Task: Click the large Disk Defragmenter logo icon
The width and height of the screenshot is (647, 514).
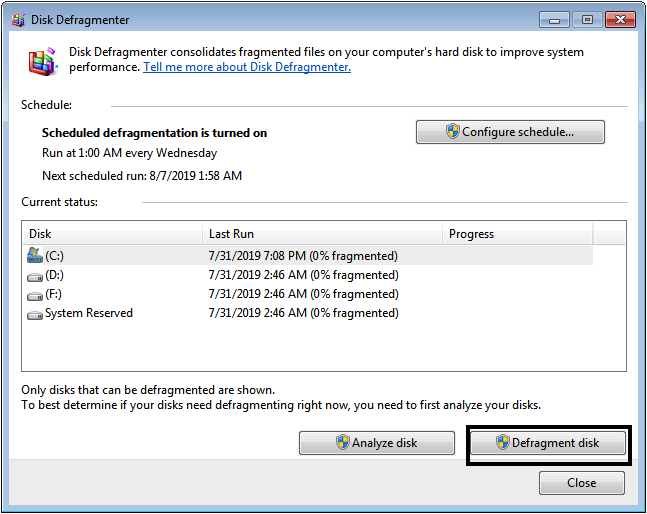Action: [x=42, y=62]
